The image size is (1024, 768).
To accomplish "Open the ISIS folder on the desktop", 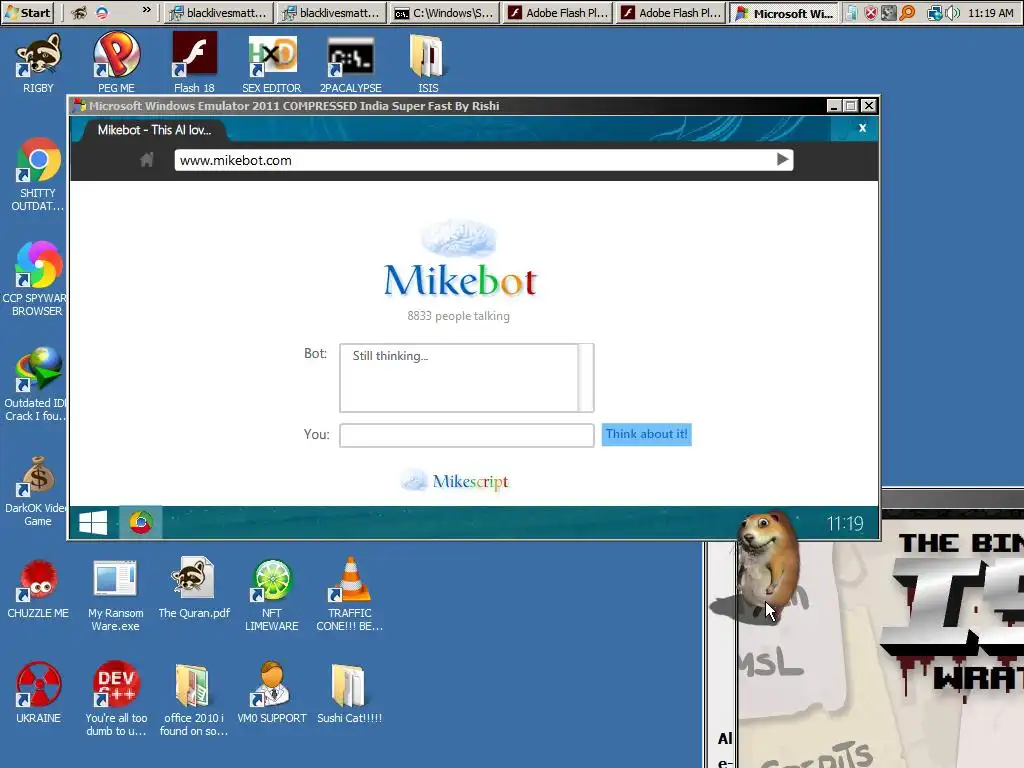I will pos(428,62).
